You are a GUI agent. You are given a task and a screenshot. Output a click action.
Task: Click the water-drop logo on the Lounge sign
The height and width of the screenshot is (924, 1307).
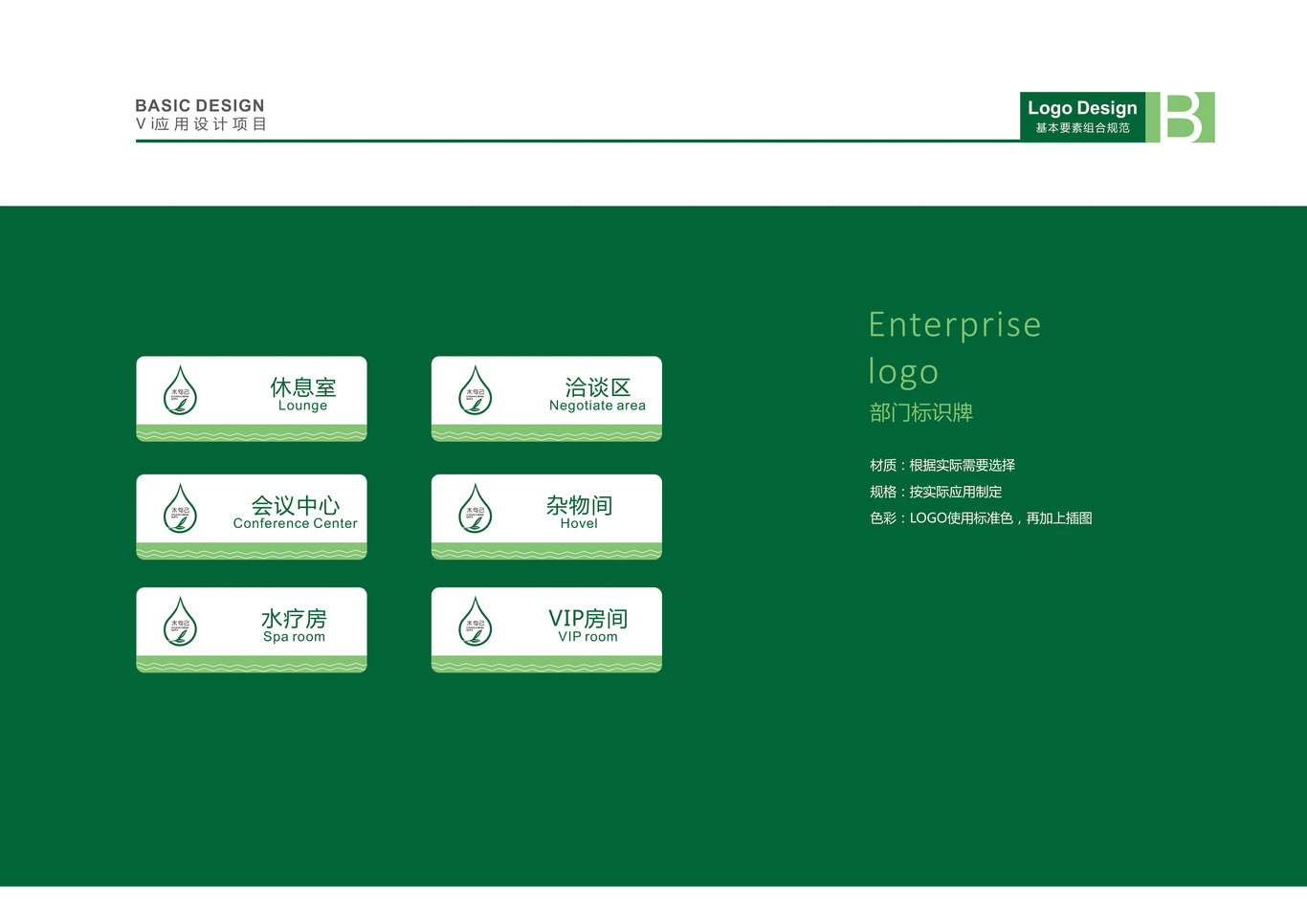point(180,390)
